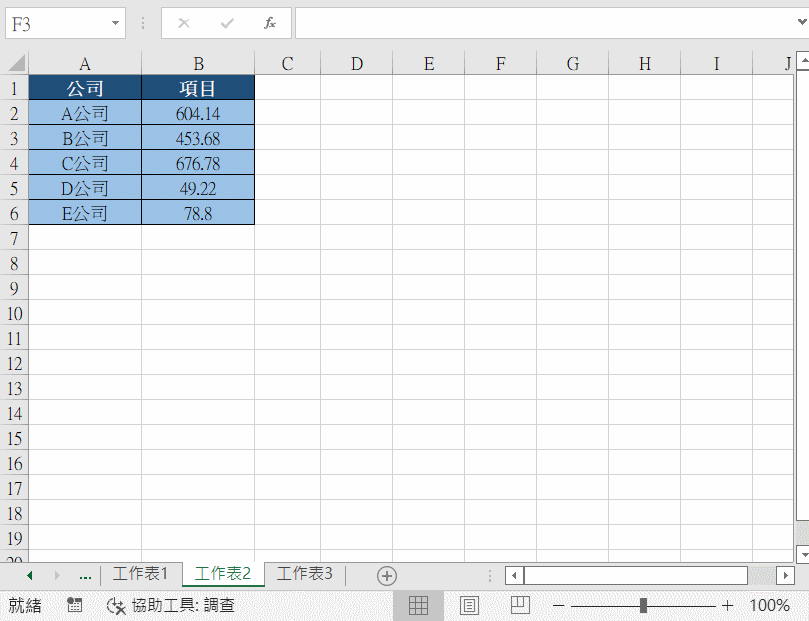Switch to Page Layout view icon
This screenshot has height=621, width=809.
(x=469, y=605)
